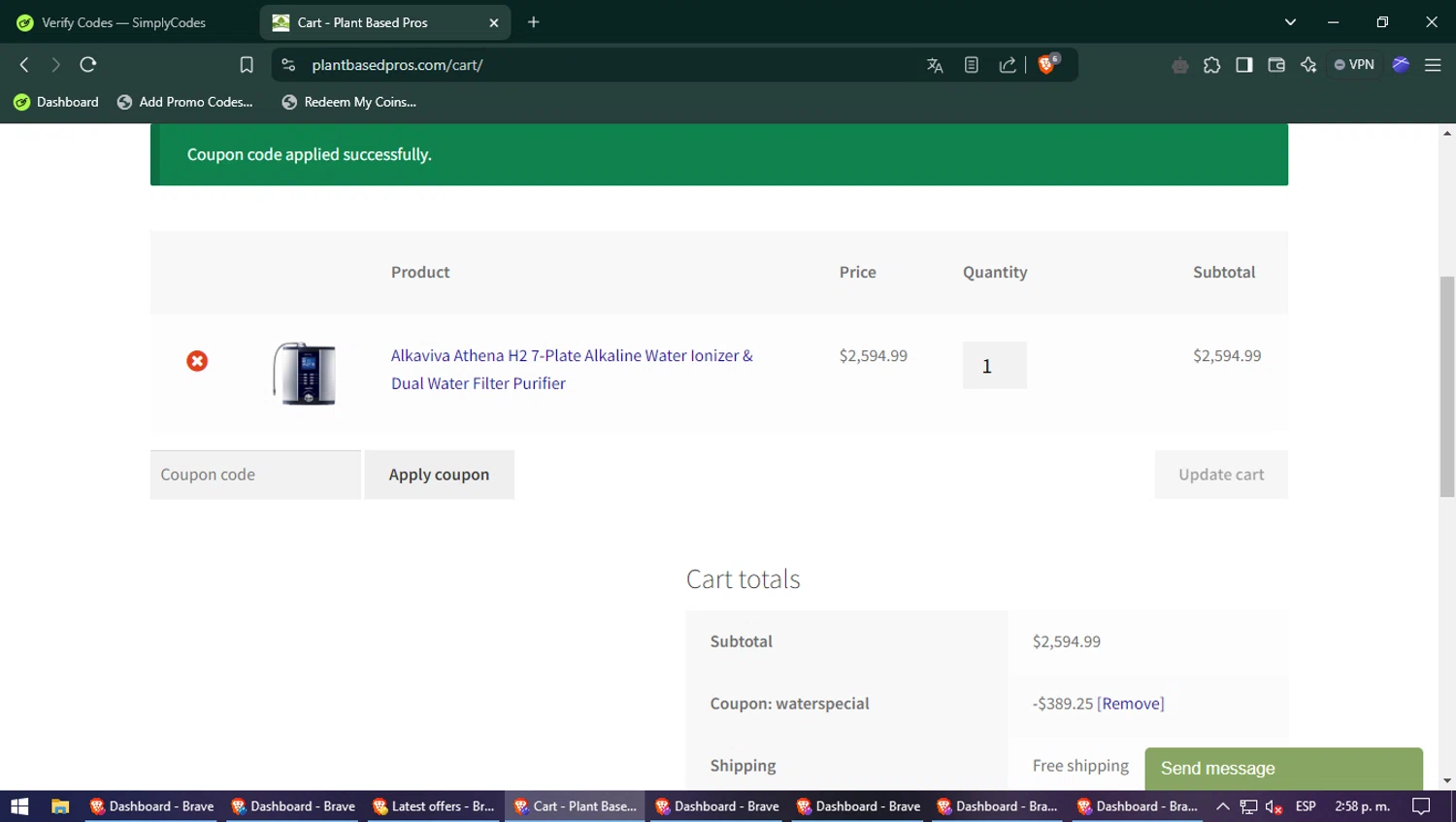The image size is (1456, 822).
Task: Open a new browser tab
Action: 533,22
